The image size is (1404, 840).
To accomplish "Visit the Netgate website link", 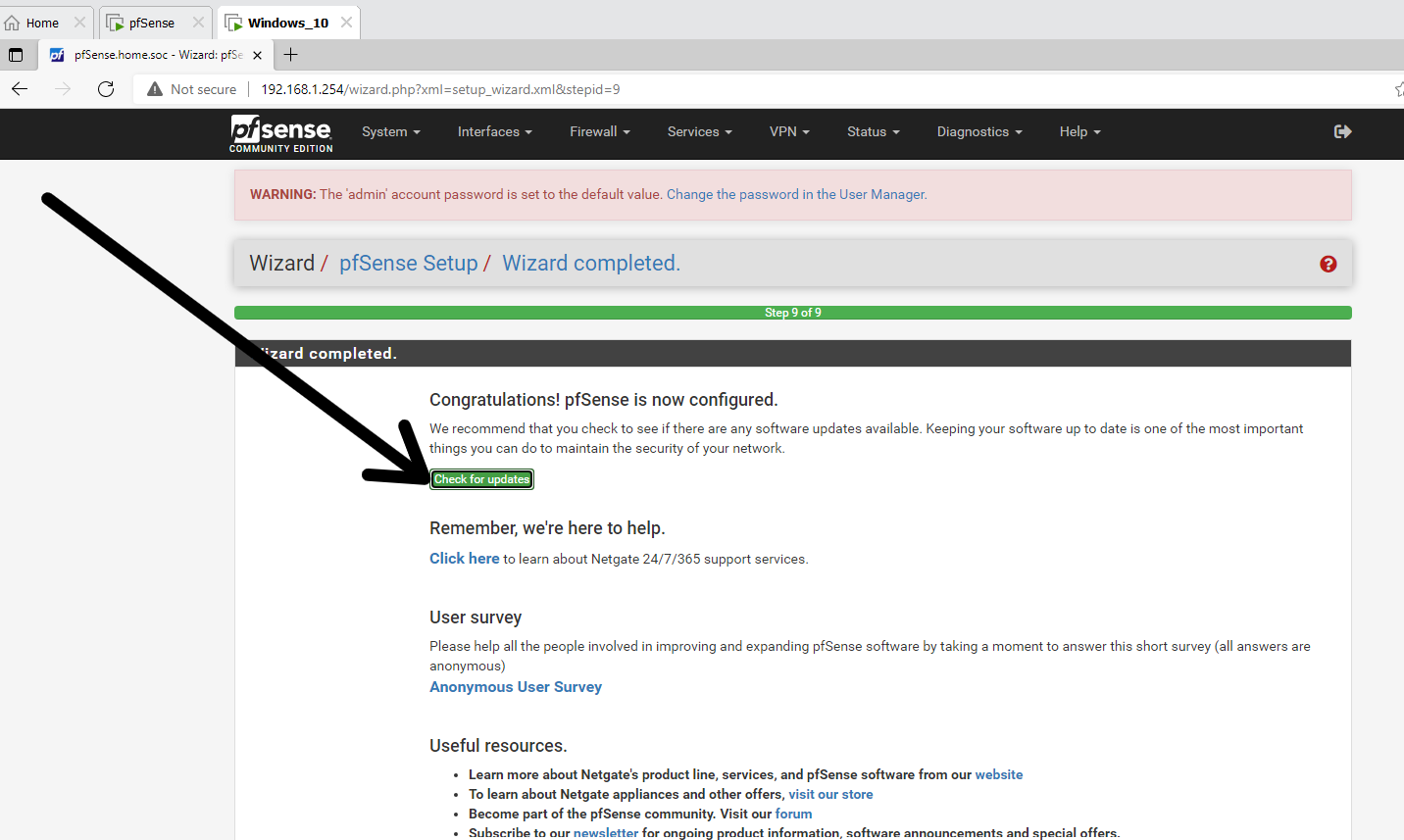I will click(x=999, y=774).
